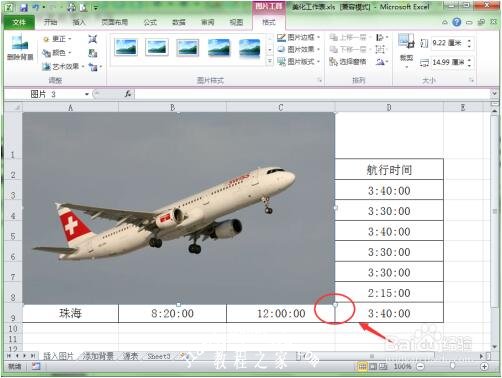This screenshot has width=502, height=378.
Task: Apply the third picture style thumbnail
Action: coord(188,47)
